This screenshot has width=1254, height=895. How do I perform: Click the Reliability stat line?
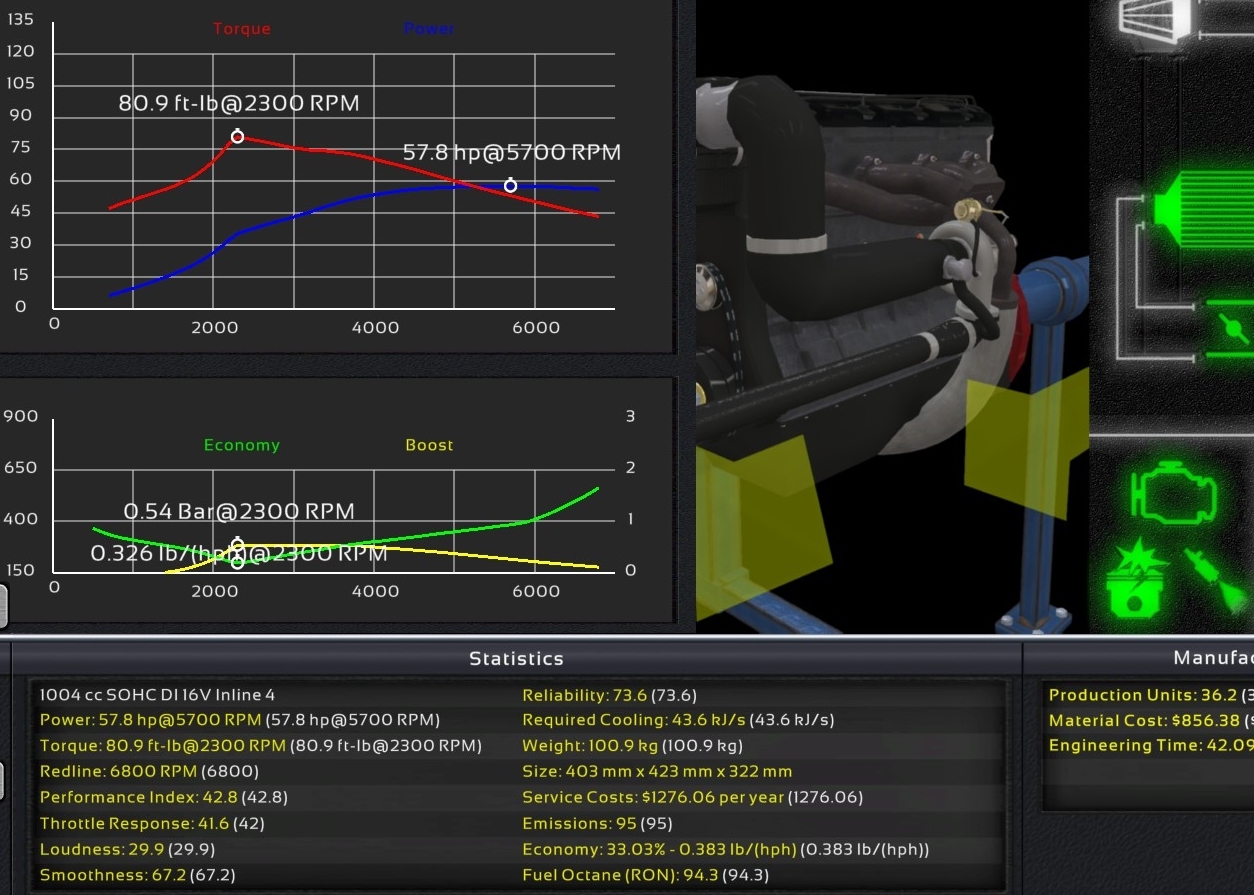[x=609, y=695]
